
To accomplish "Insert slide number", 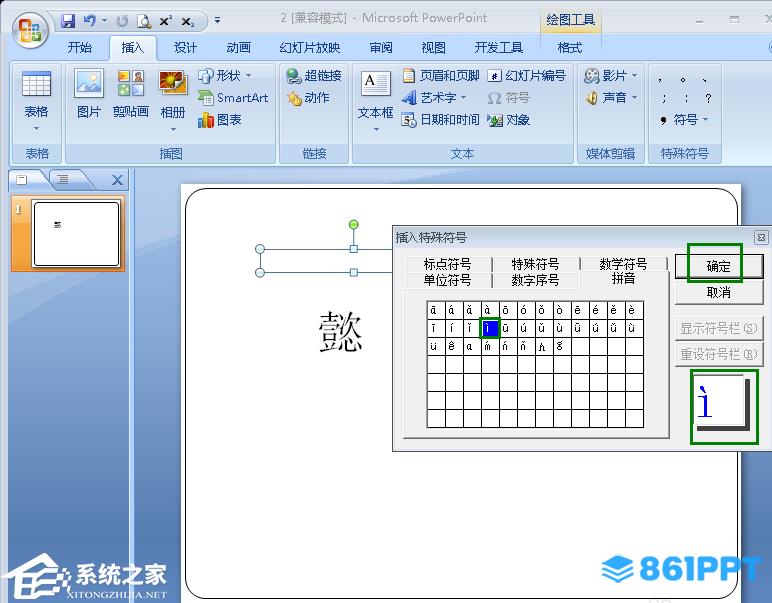I will [x=526, y=75].
